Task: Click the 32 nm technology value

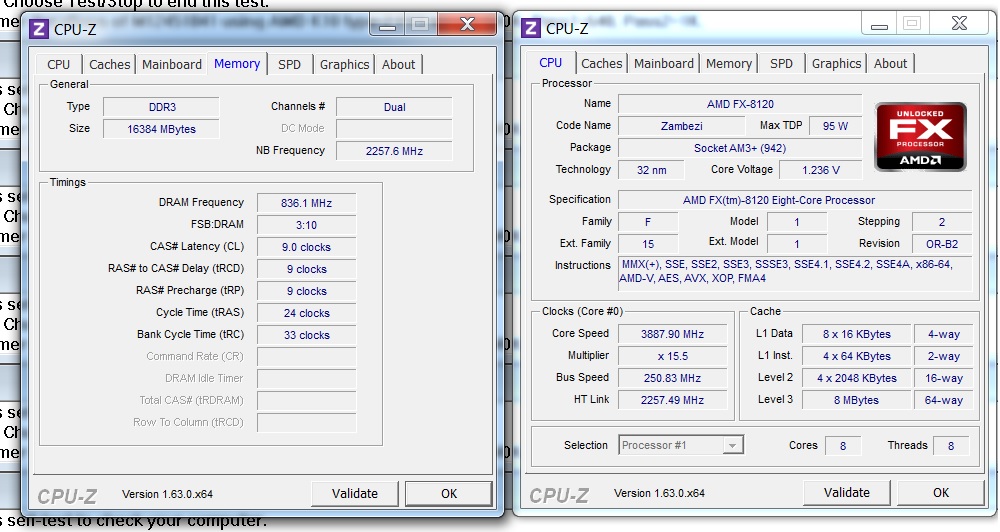Action: coord(651,170)
